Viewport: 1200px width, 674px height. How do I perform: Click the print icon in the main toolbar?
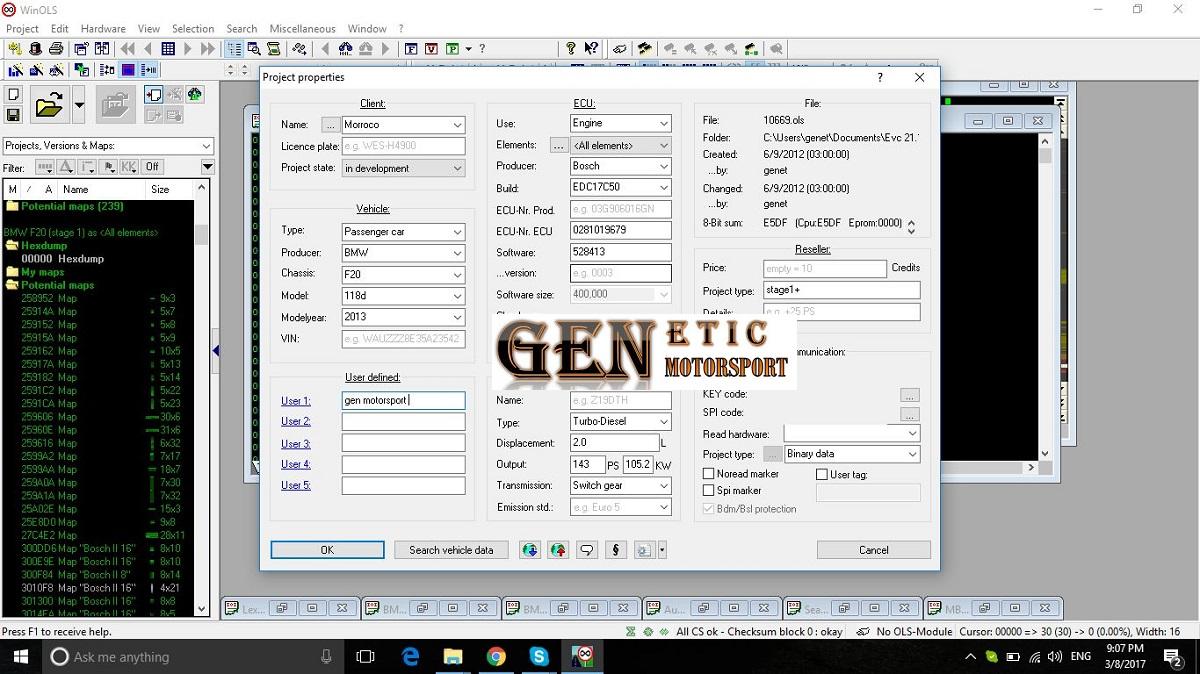pos(56,49)
